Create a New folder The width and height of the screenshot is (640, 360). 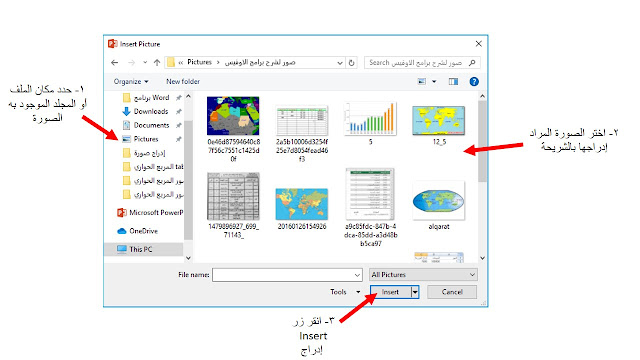coord(183,82)
